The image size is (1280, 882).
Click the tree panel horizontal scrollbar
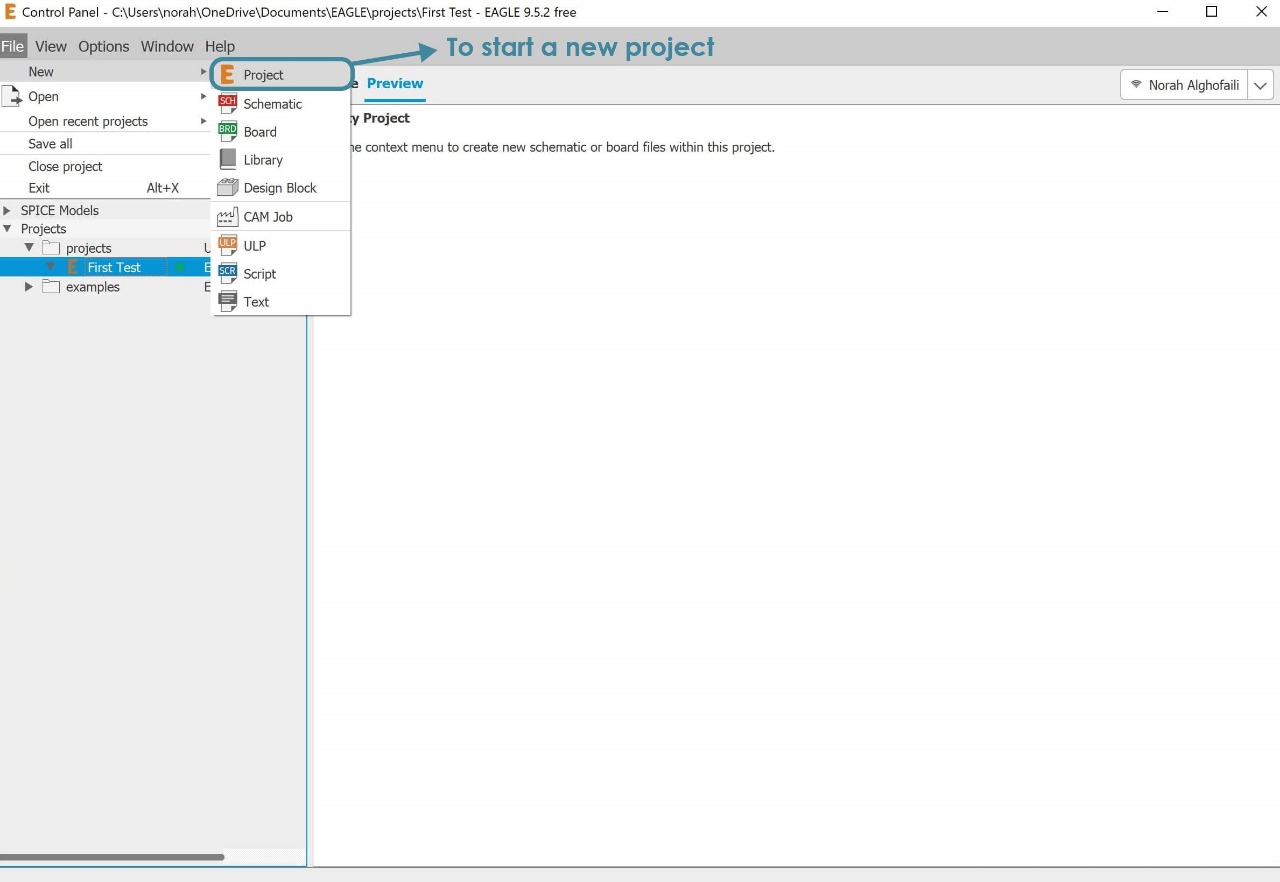click(112, 857)
